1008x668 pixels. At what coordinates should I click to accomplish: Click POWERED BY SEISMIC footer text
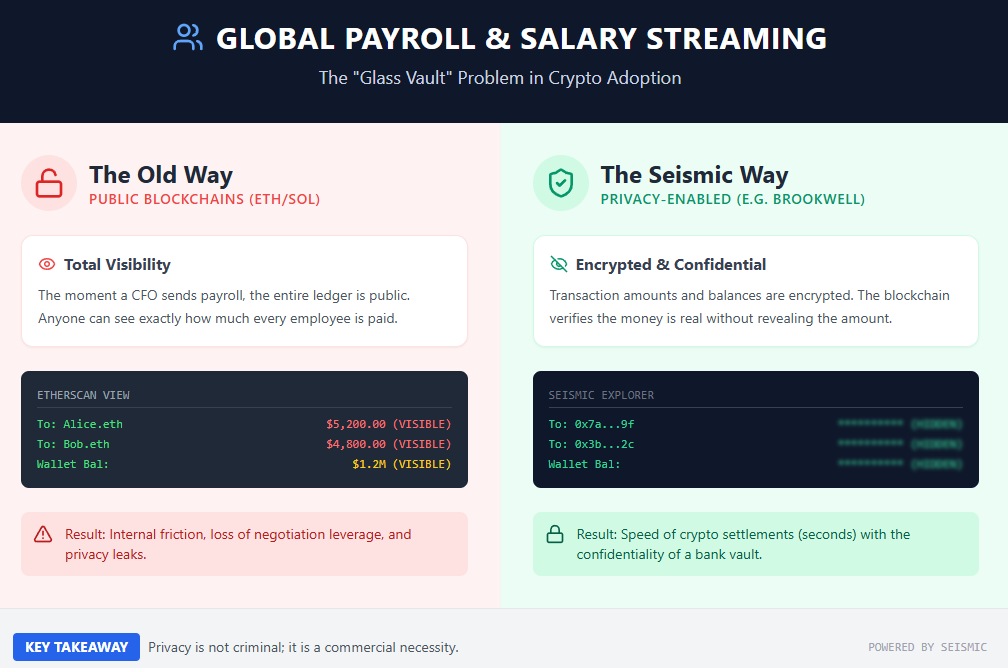[x=927, y=647]
